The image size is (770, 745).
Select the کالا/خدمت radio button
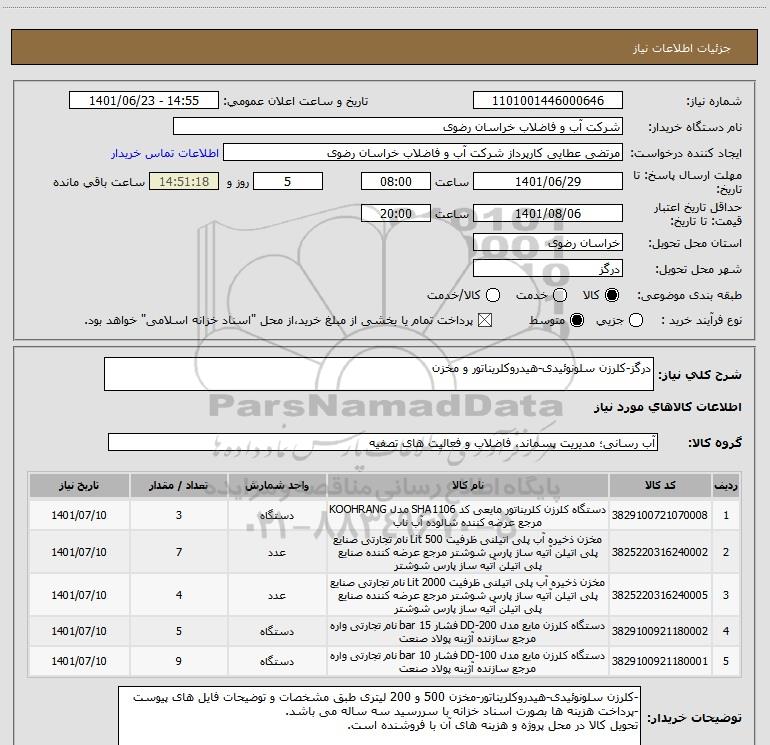(493, 295)
